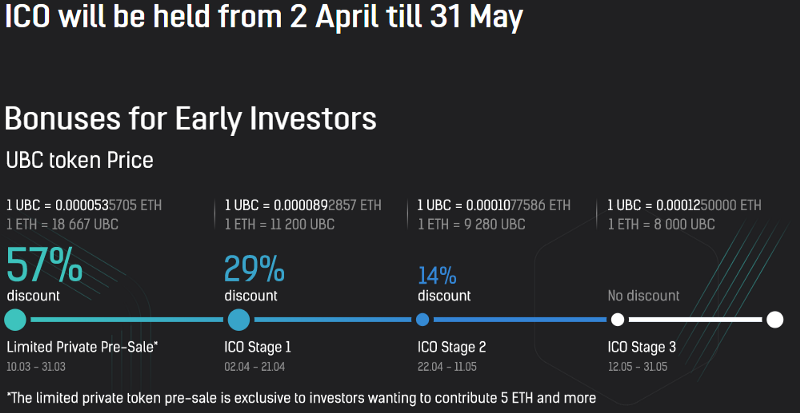Click the No discount label
This screenshot has width=800, height=413.
click(643, 296)
